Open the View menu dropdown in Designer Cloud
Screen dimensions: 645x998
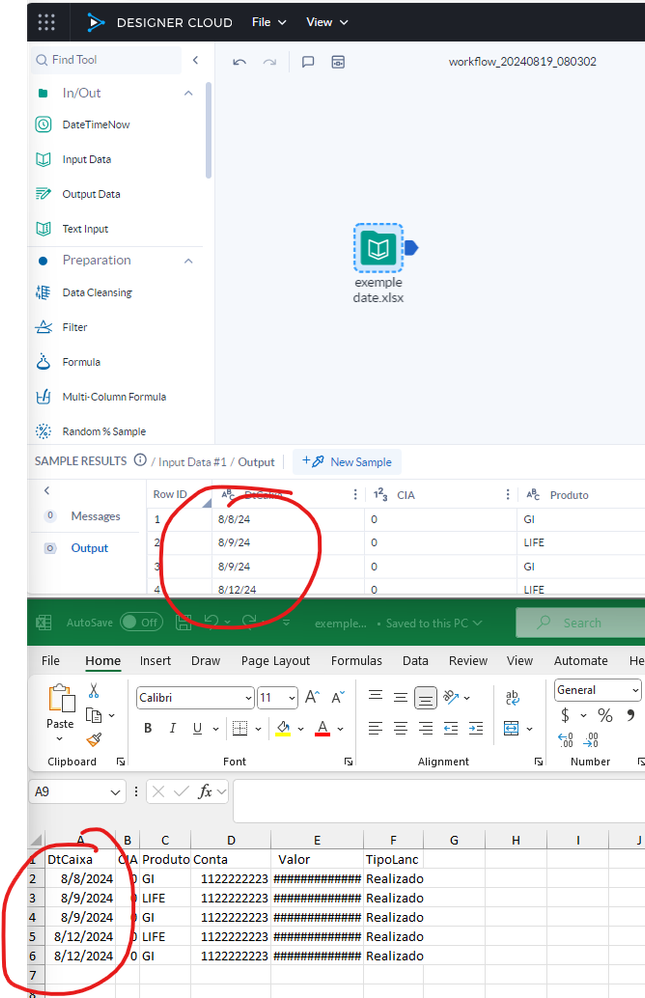[x=327, y=22]
